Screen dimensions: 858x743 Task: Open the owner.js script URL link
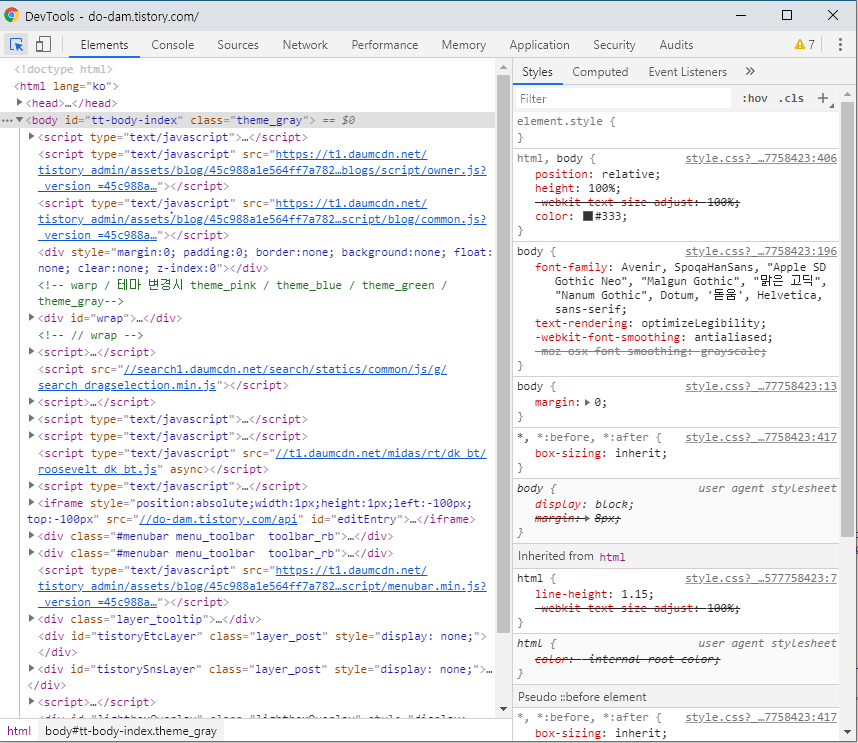[x=262, y=170]
